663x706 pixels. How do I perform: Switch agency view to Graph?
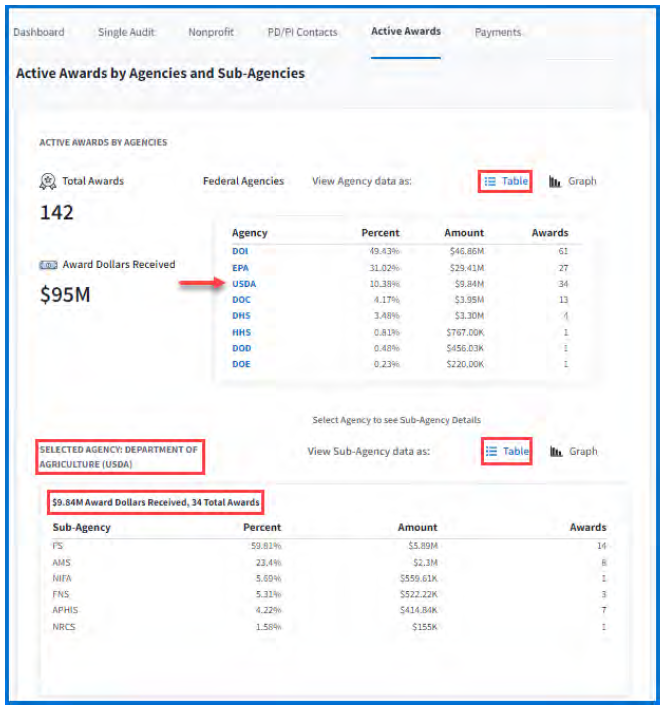[573, 181]
